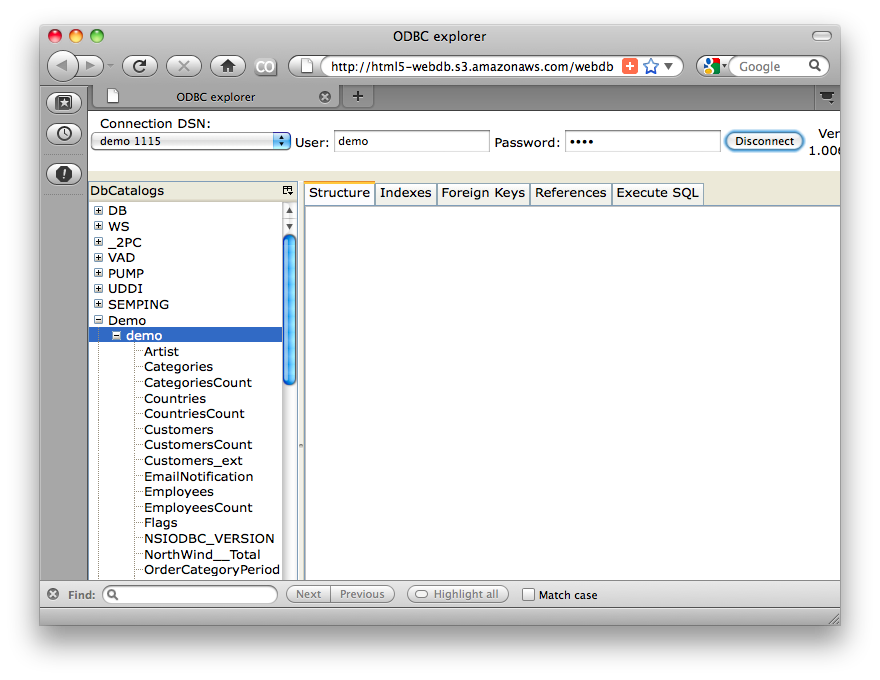The image size is (880, 680).
Task: Toggle the Highlight all option
Action: [x=457, y=594]
